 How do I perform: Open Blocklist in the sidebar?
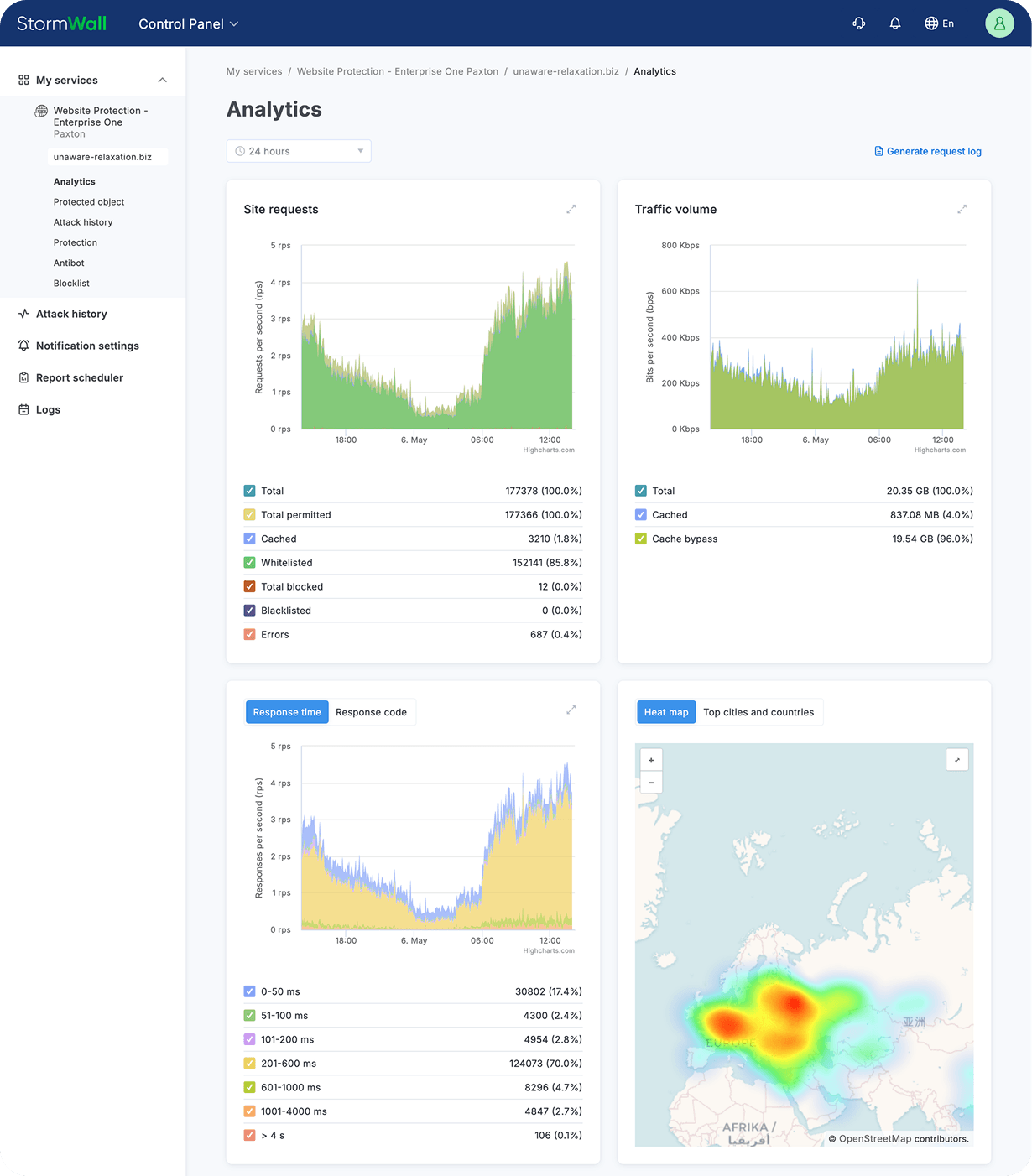(x=71, y=284)
